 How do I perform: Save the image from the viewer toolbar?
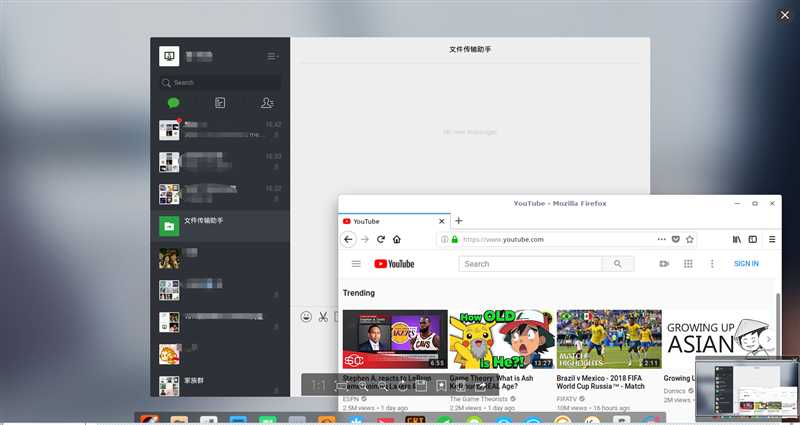tap(421, 385)
